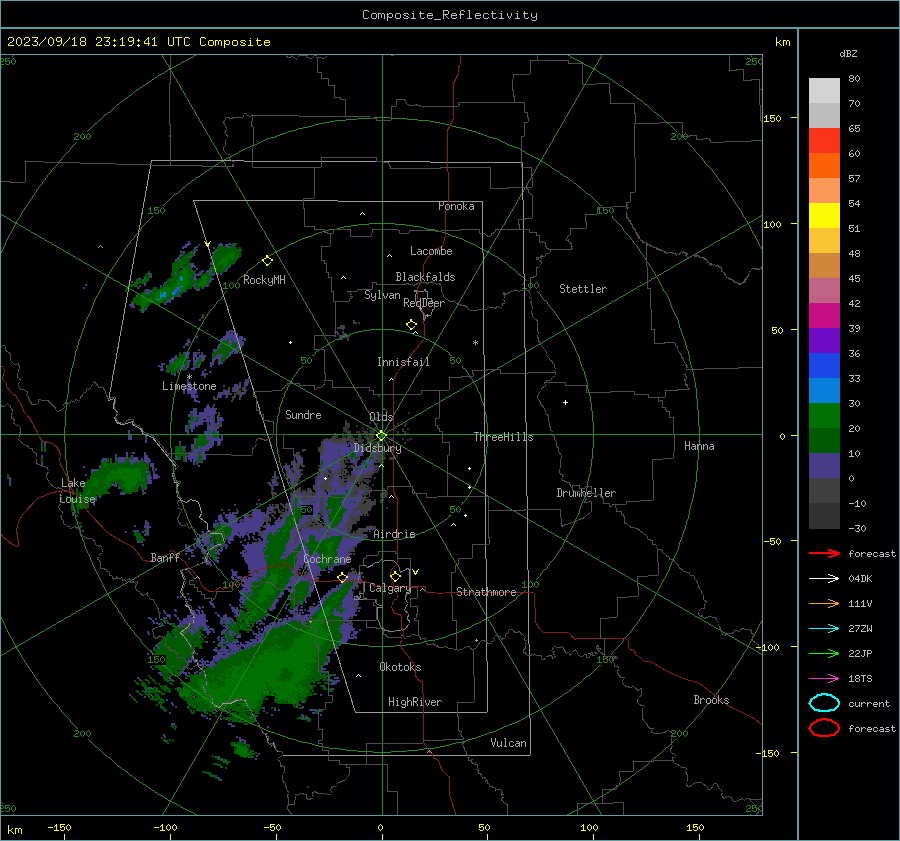The image size is (900, 841).
Task: Click the Composite_Reflectivity title text
Action: [x=450, y=15]
